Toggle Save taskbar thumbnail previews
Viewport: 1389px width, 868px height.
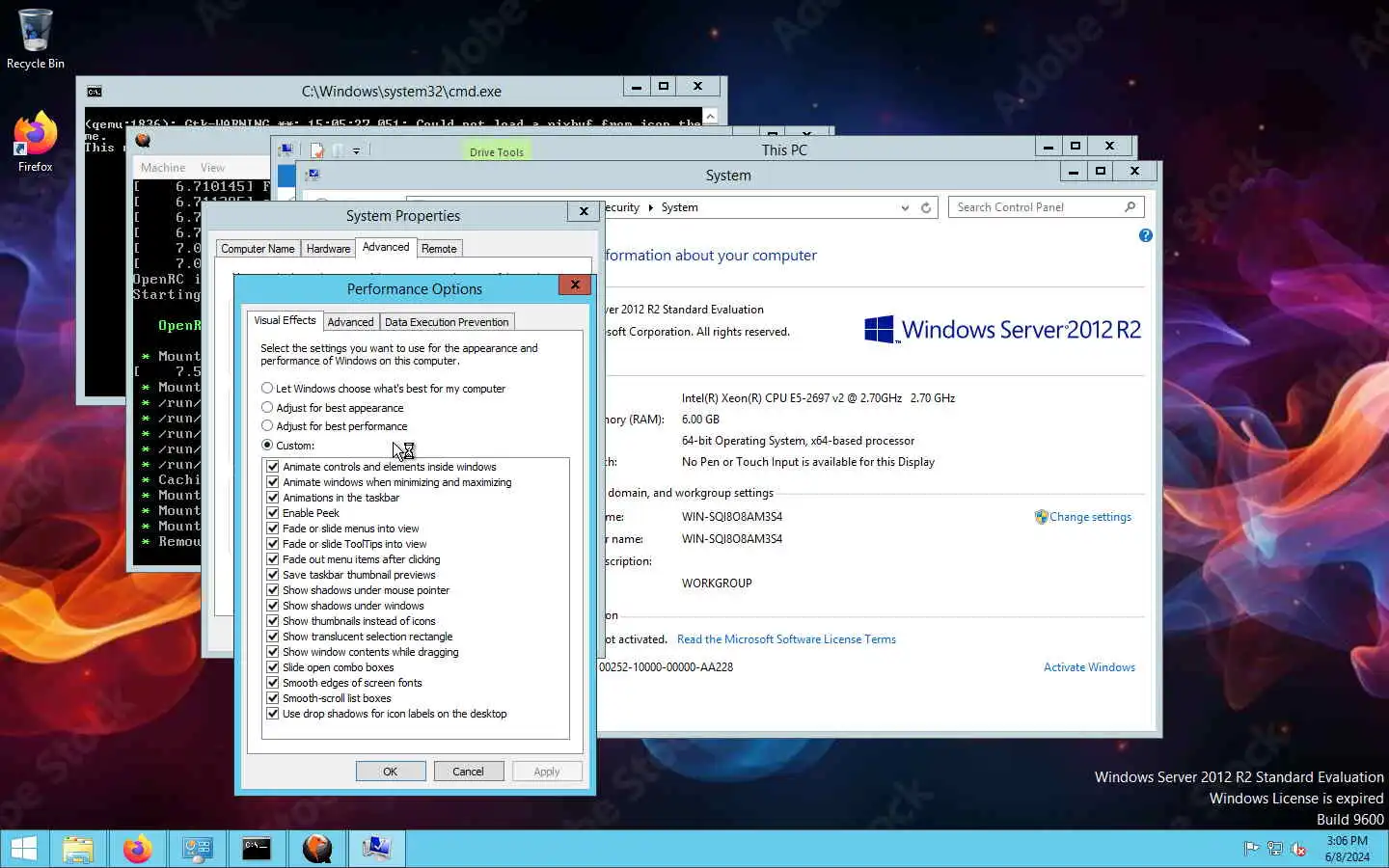[273, 575]
